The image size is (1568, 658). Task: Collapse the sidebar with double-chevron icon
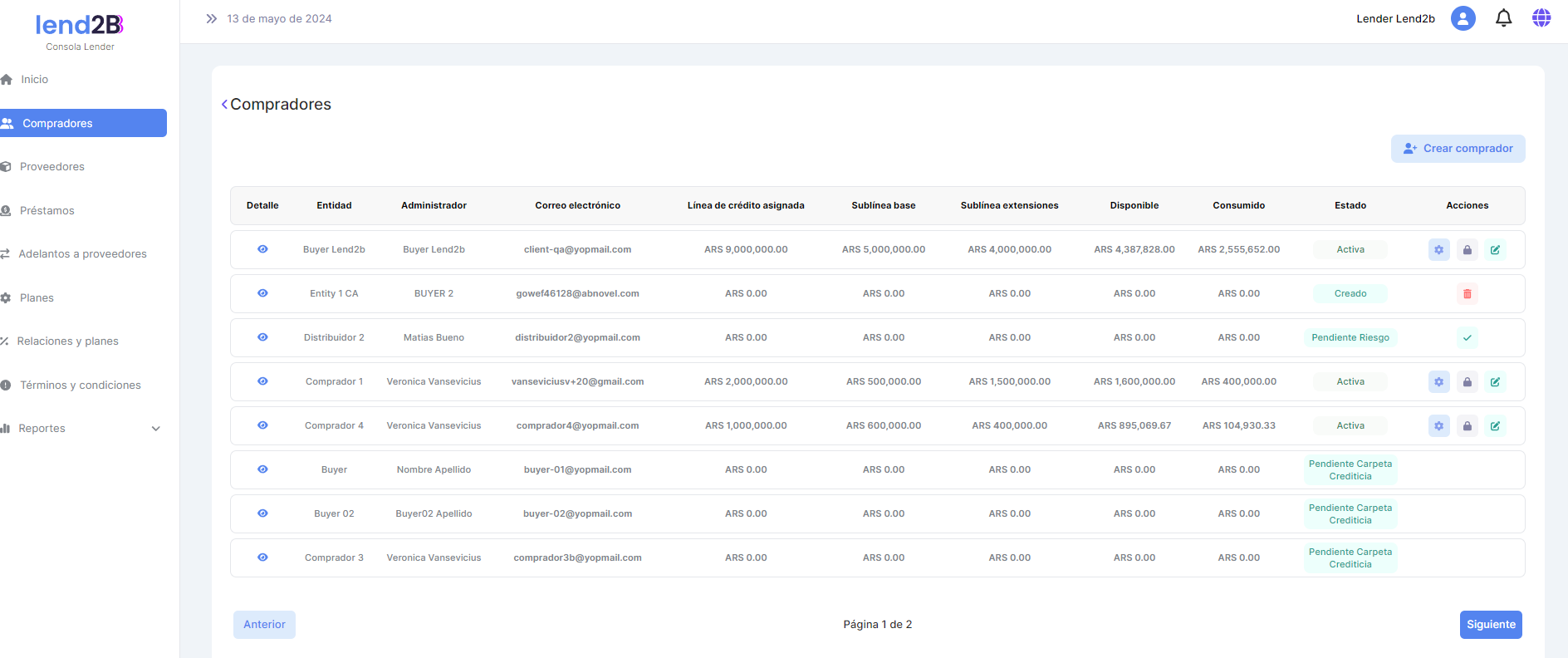[212, 18]
